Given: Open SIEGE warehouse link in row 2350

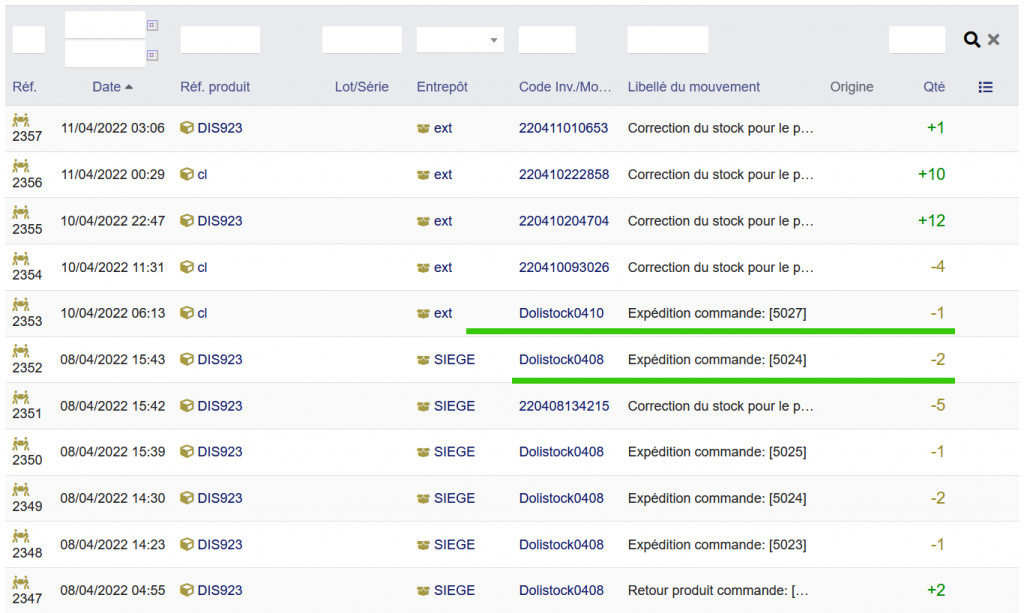Looking at the screenshot, I should tap(454, 452).
